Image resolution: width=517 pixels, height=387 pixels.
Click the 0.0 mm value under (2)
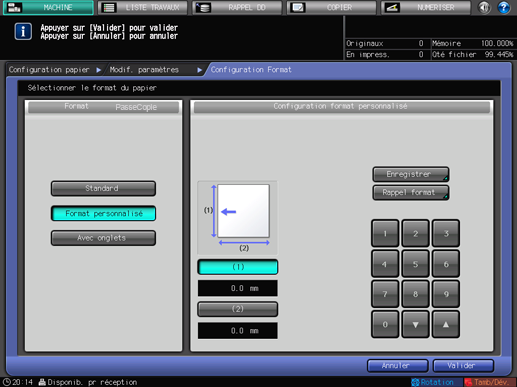[238, 331]
